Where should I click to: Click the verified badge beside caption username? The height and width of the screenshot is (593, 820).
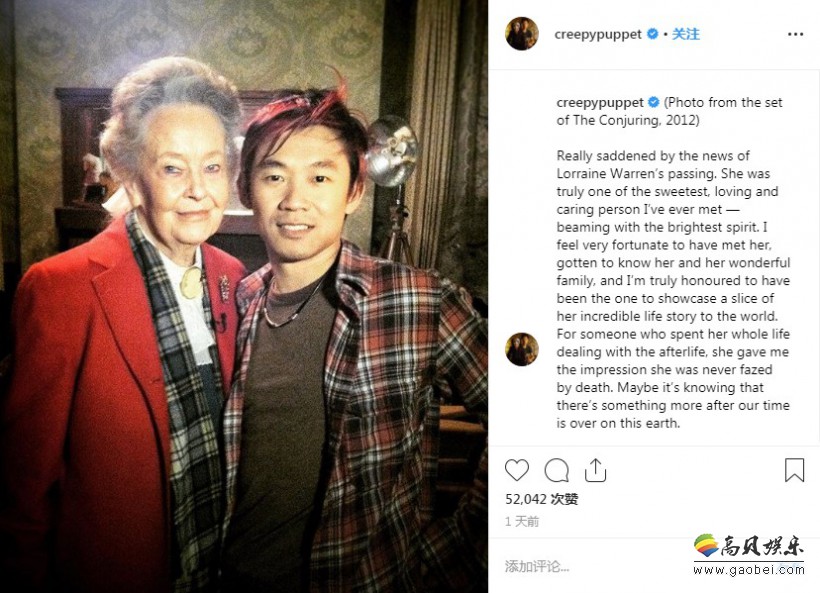[x=654, y=102]
